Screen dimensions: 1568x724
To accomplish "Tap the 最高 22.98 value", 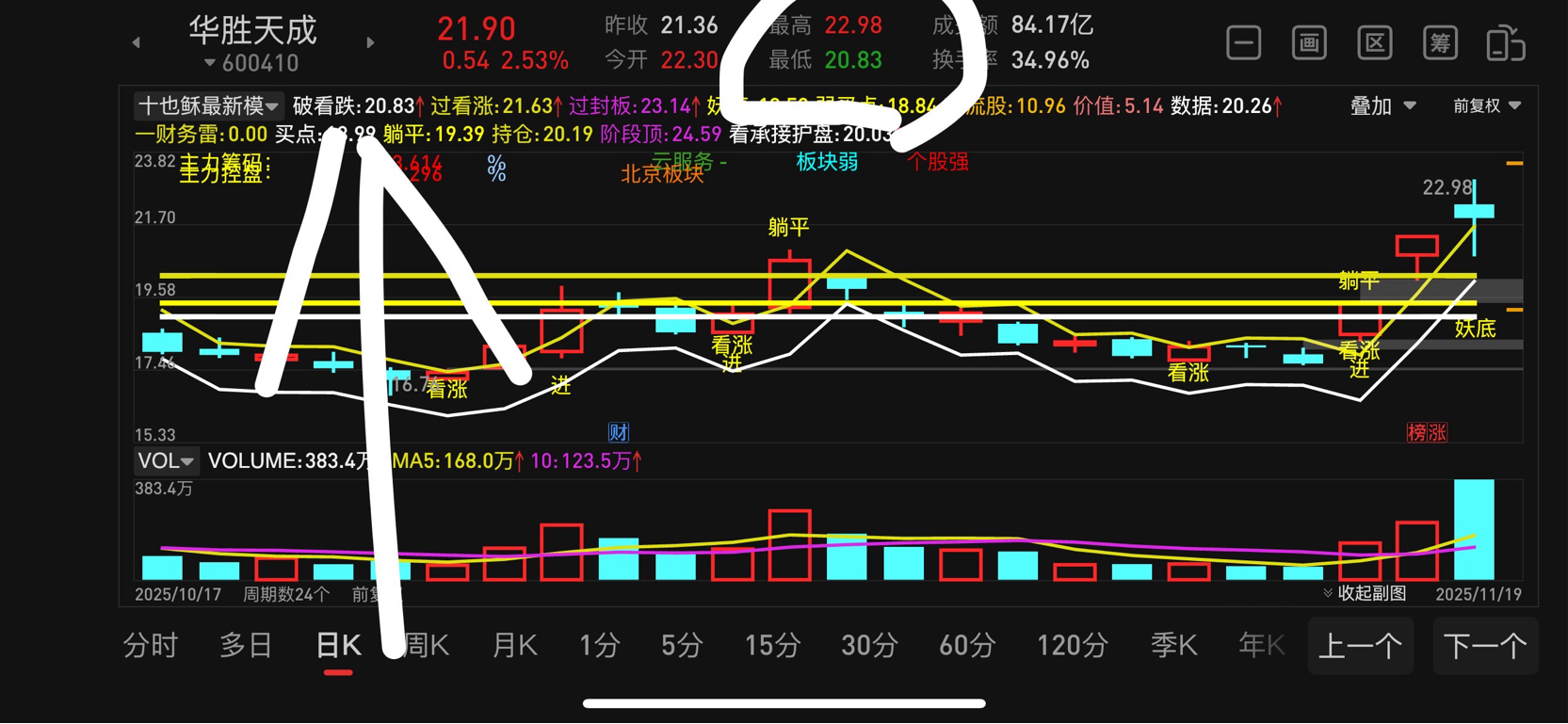I will (853, 25).
